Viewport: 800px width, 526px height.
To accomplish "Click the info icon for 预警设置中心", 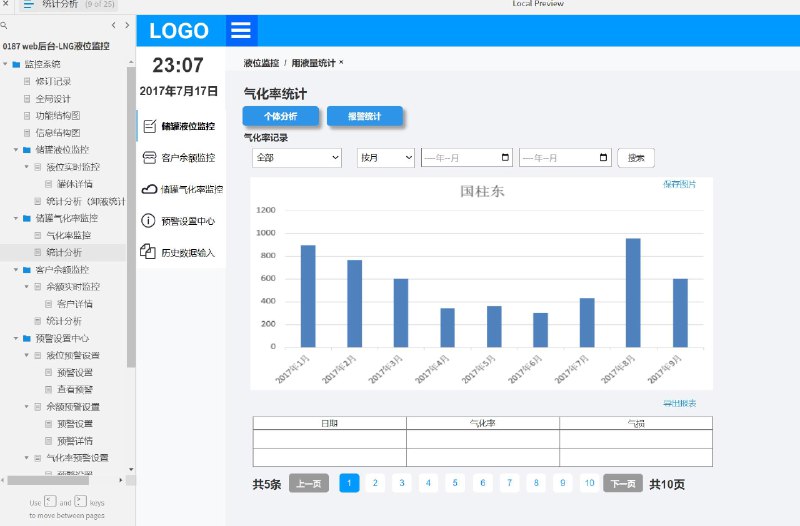I will point(148,221).
